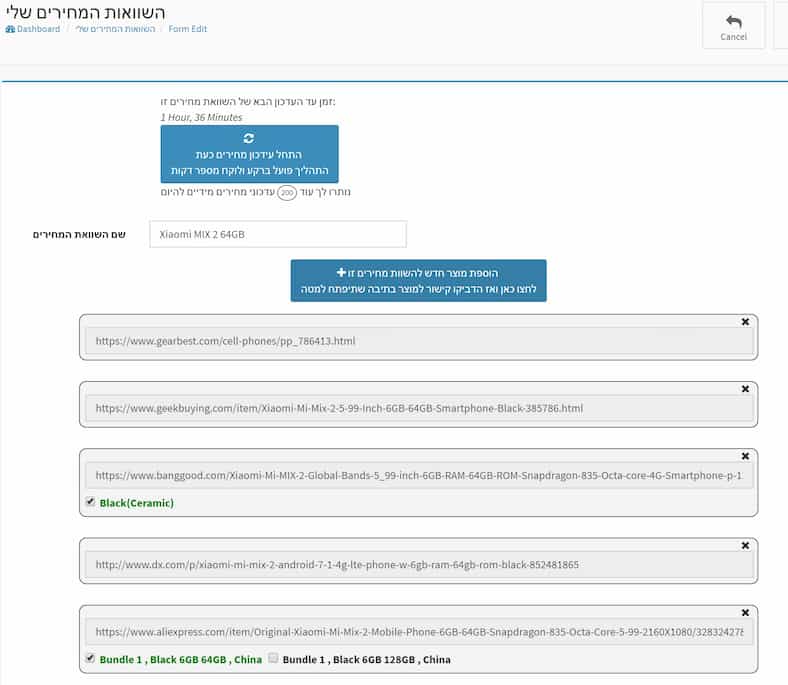Check Bundle 1 Black 6GB 128GB China
This screenshot has height=685, width=788.
click(x=273, y=658)
